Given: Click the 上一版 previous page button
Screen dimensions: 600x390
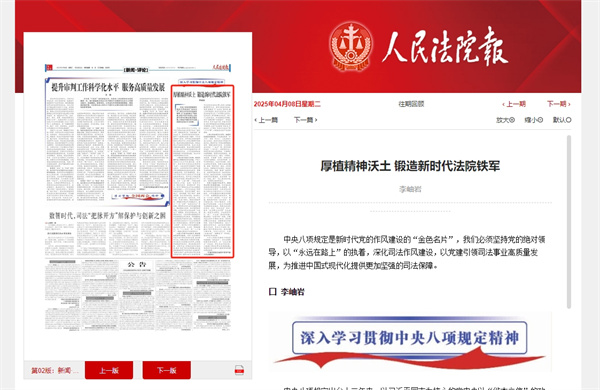Looking at the screenshot, I should click(109, 370).
